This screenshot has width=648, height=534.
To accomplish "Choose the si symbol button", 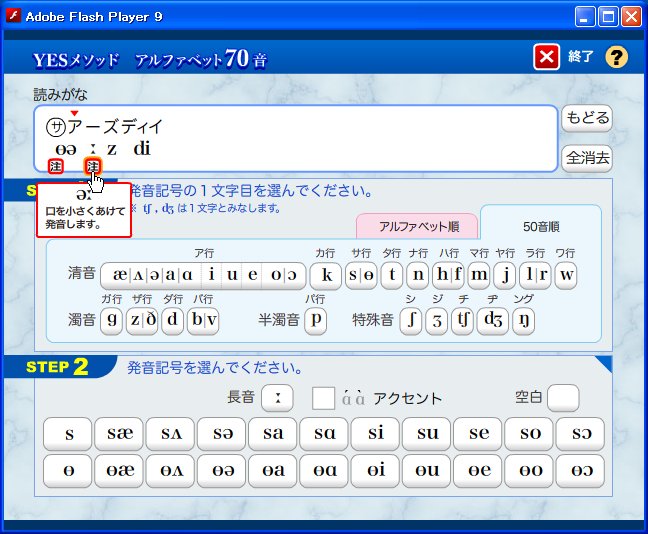I will [x=375, y=434].
